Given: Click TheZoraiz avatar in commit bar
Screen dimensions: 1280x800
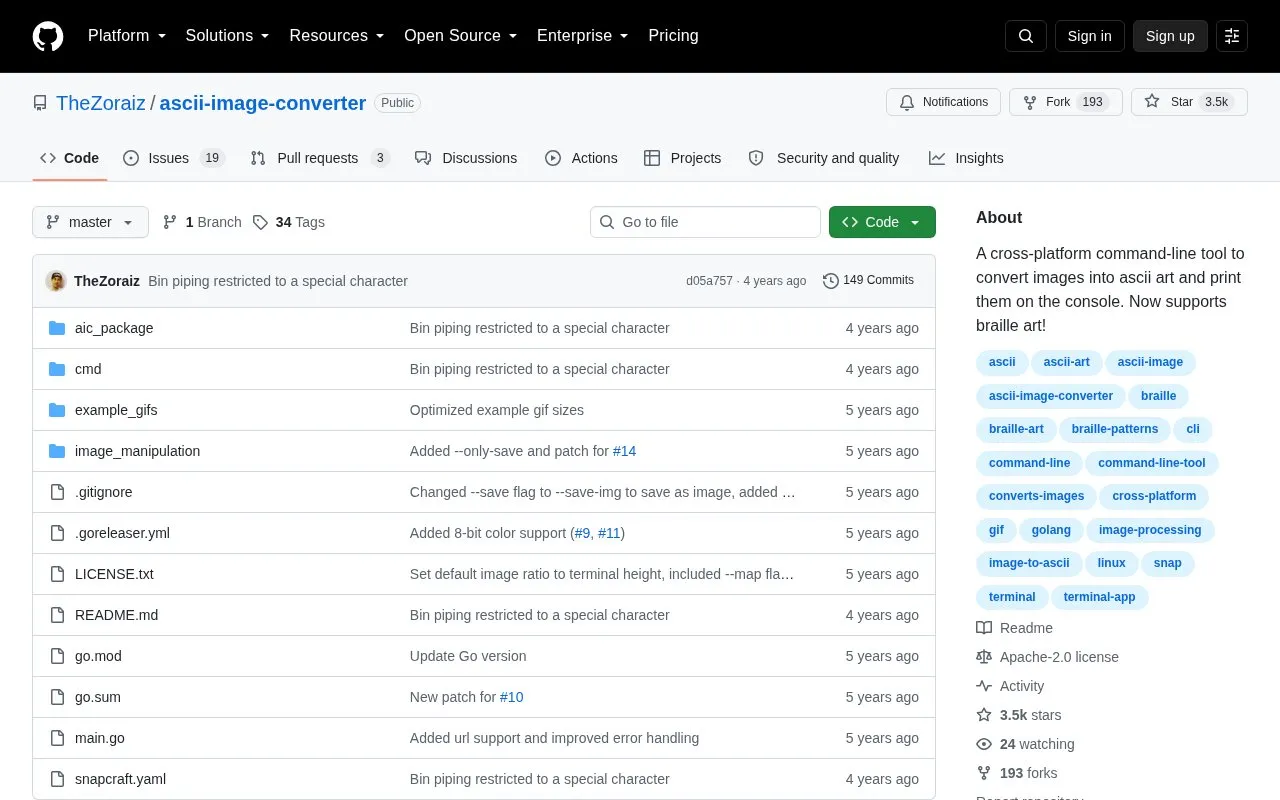Looking at the screenshot, I should tap(56, 281).
